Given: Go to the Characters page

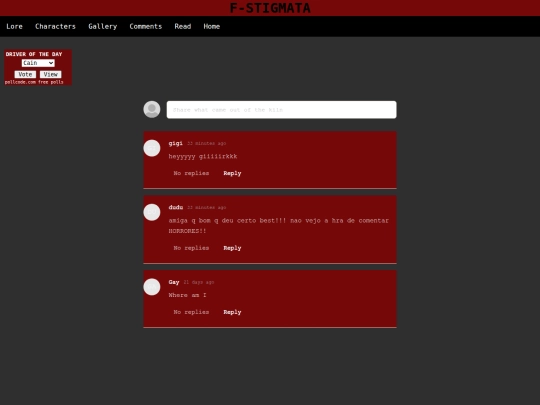Looking at the screenshot, I should 55,27.
